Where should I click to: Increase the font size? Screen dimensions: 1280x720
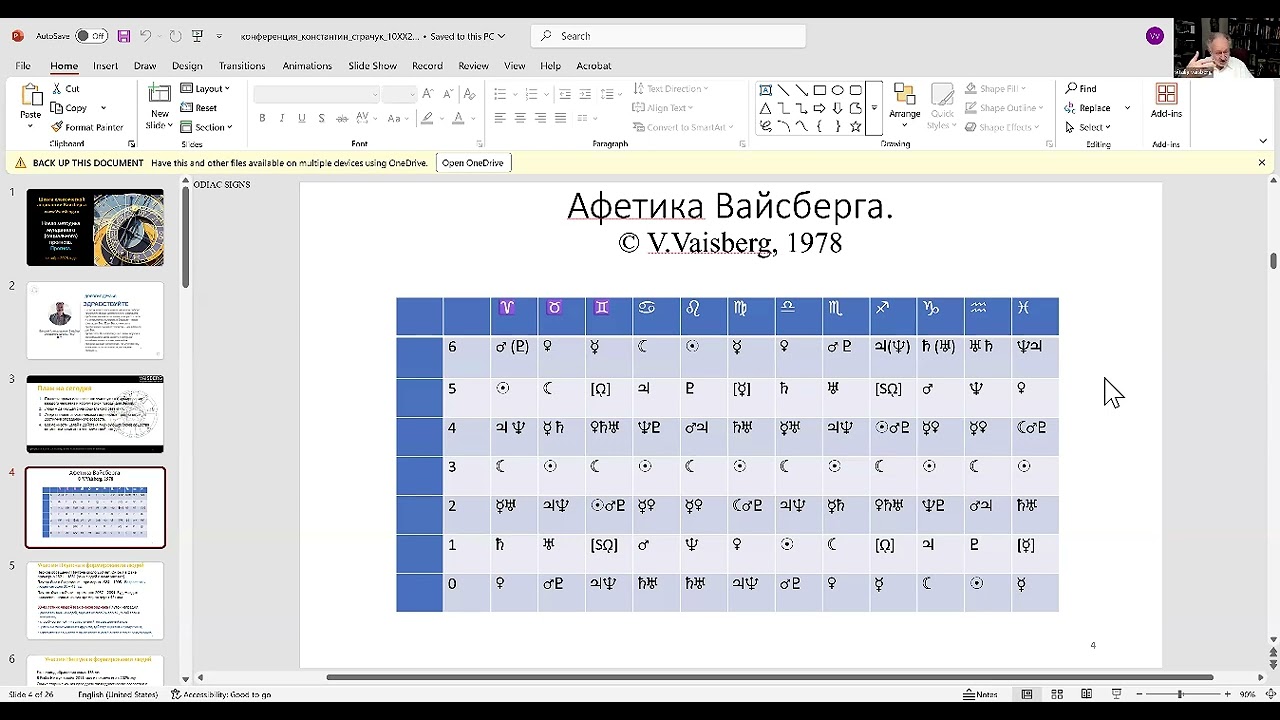pyautogui.click(x=428, y=94)
